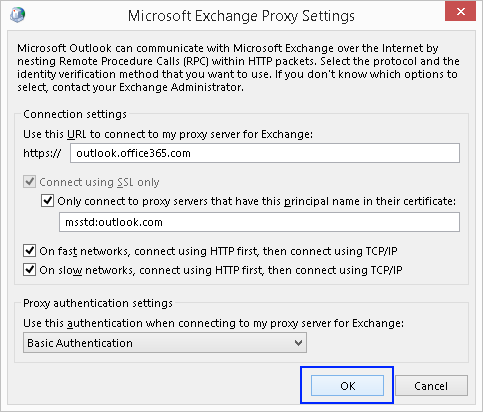This screenshot has width=483, height=412.
Task: Click the fast networks option label text
Action: [x=218, y=251]
